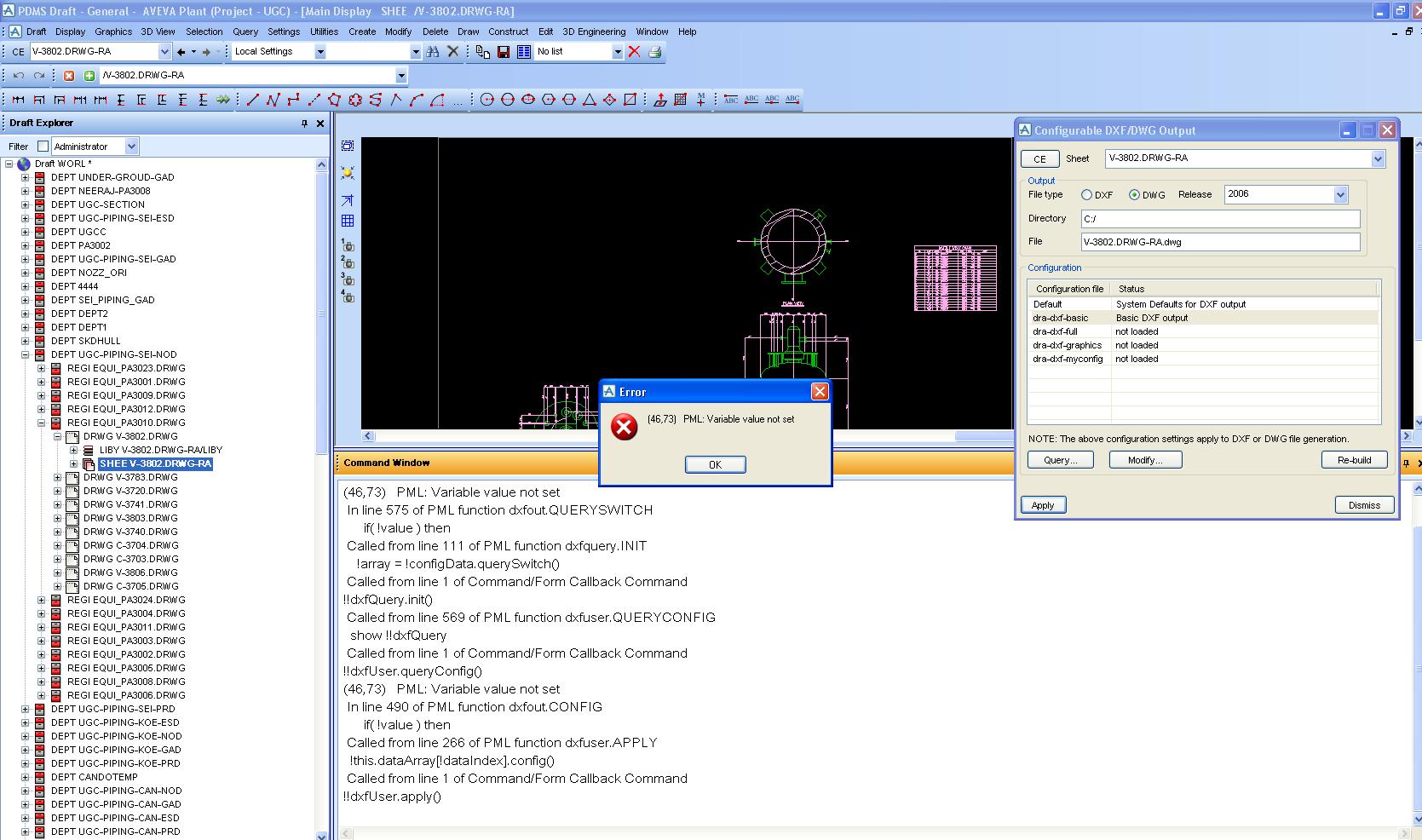Click the Apply button in DXF/DWG Output
Screen dimensions: 1422x840
click(1043, 505)
